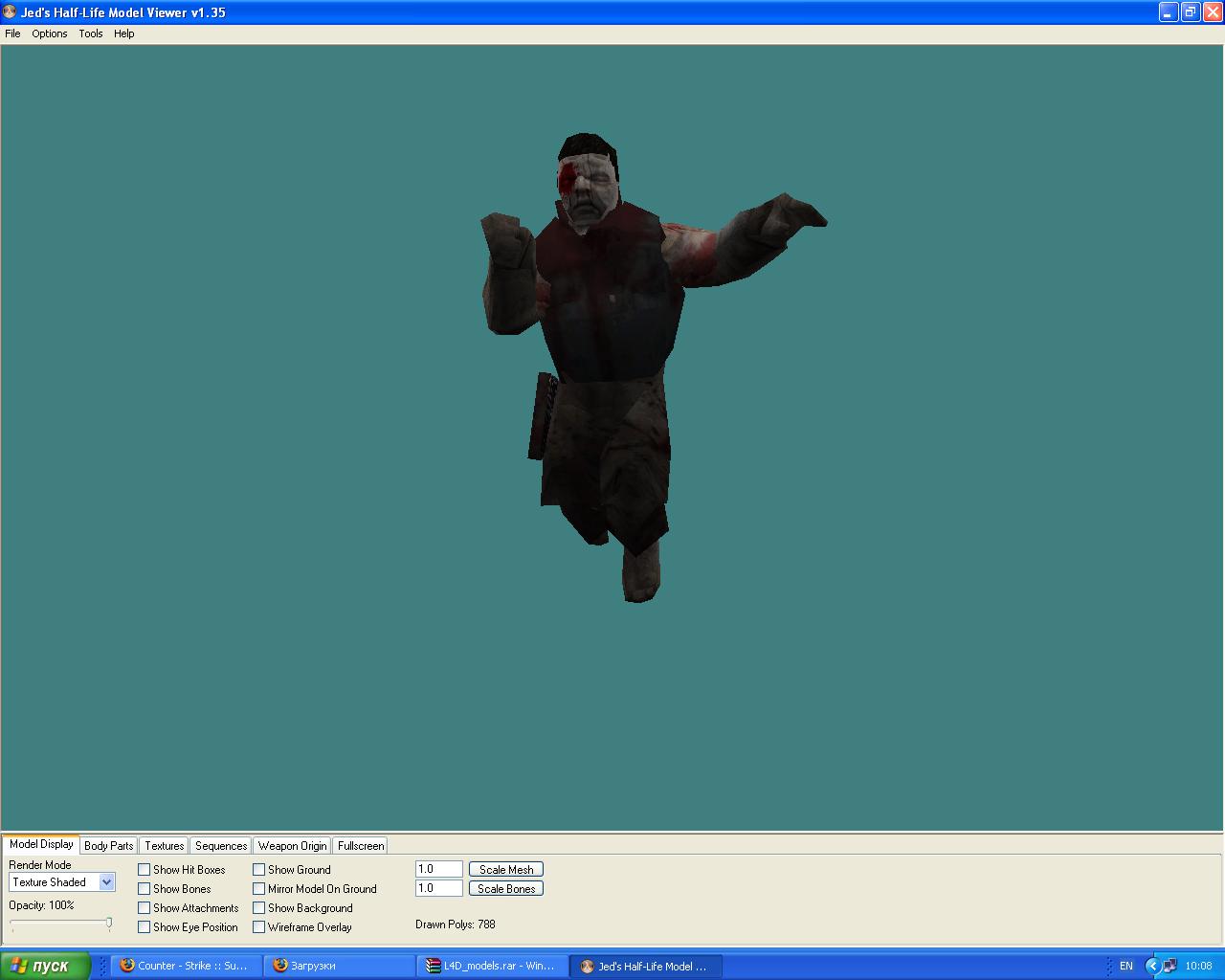Open the File menu
The width and height of the screenshot is (1225, 980).
12,33
